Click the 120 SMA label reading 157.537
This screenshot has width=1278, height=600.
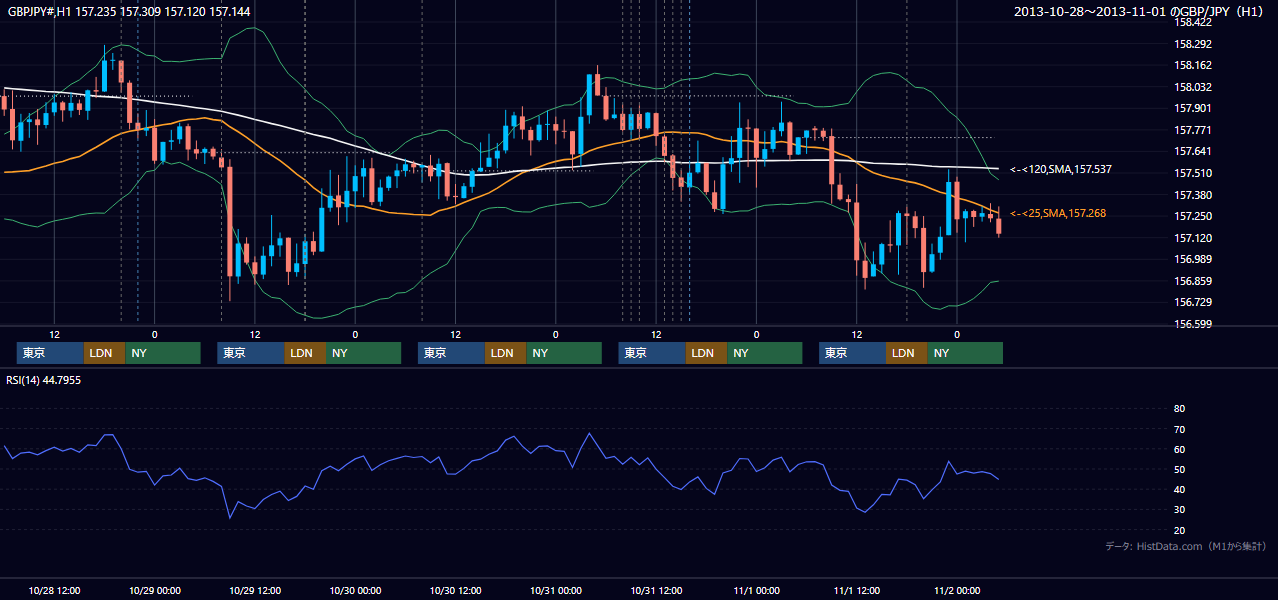(x=1060, y=170)
